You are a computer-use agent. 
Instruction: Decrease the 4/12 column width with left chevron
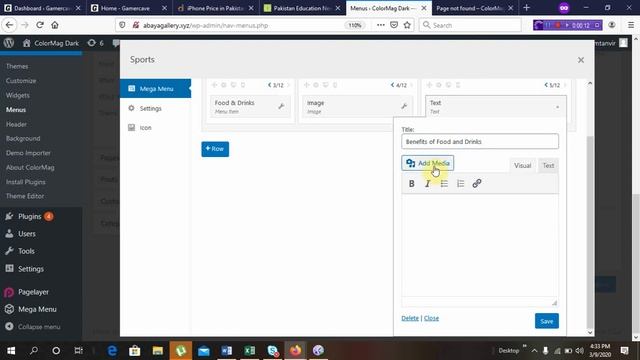point(392,85)
